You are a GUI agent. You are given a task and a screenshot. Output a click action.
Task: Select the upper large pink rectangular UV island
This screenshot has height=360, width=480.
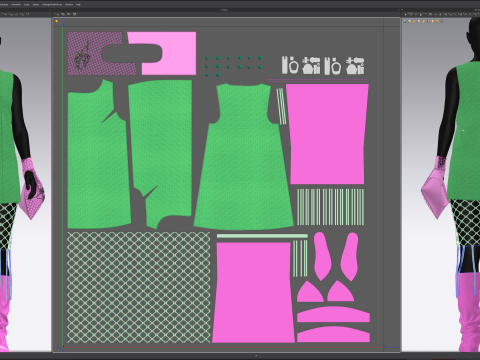tap(327, 133)
